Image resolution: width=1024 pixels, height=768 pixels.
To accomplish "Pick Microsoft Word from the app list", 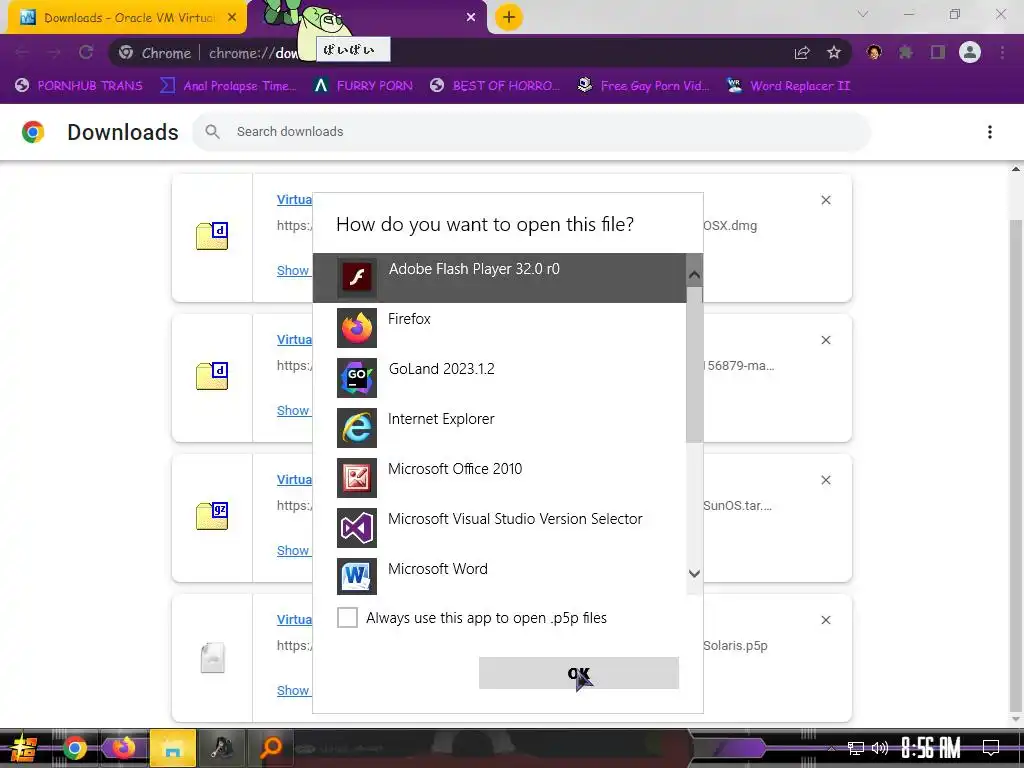I will [499, 577].
